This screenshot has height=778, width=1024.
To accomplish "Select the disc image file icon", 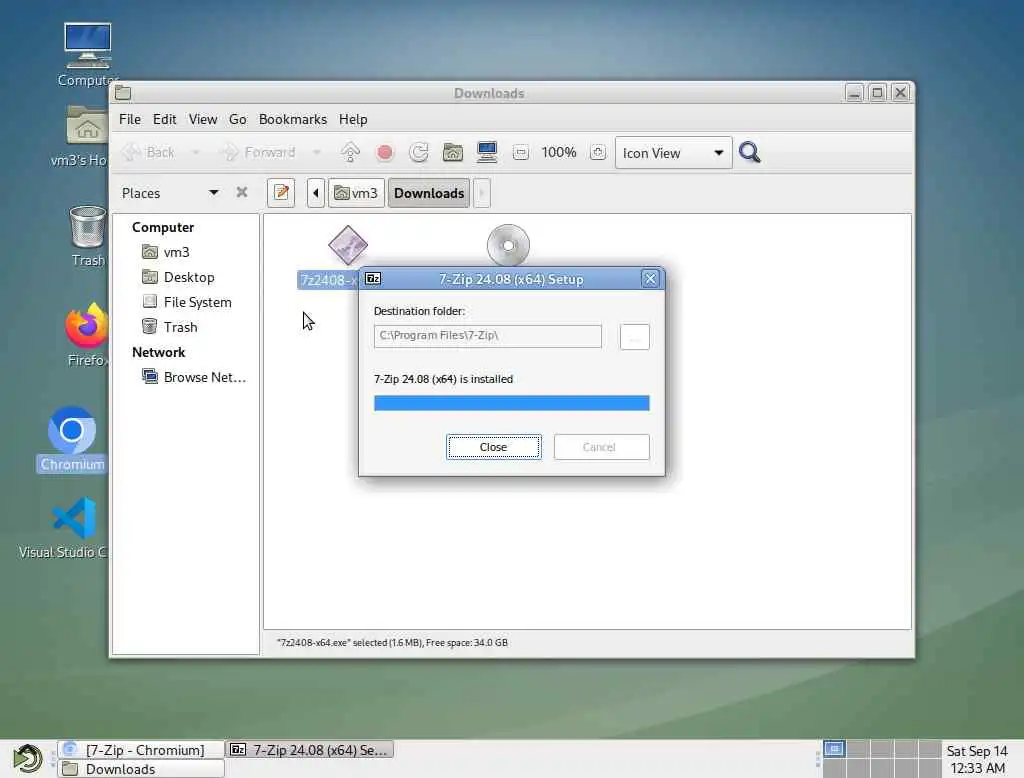I will [x=508, y=245].
